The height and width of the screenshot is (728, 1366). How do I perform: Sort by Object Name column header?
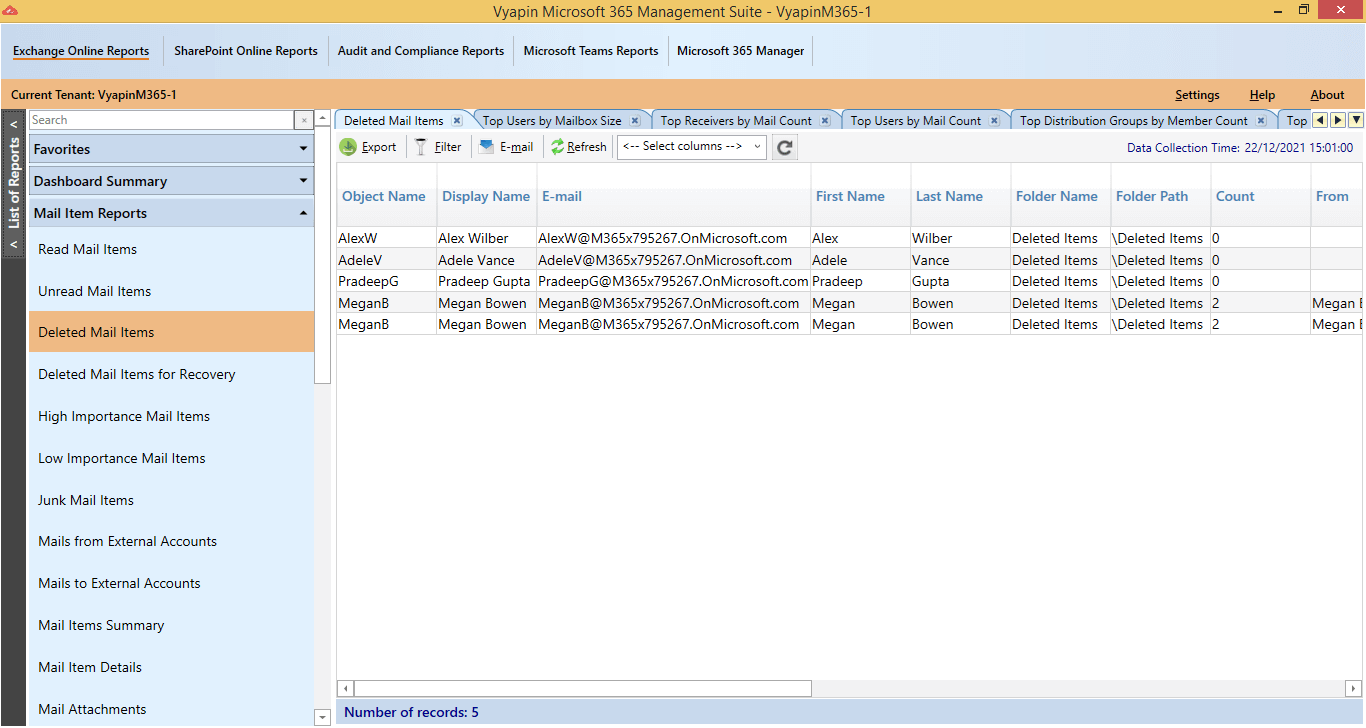coord(384,196)
